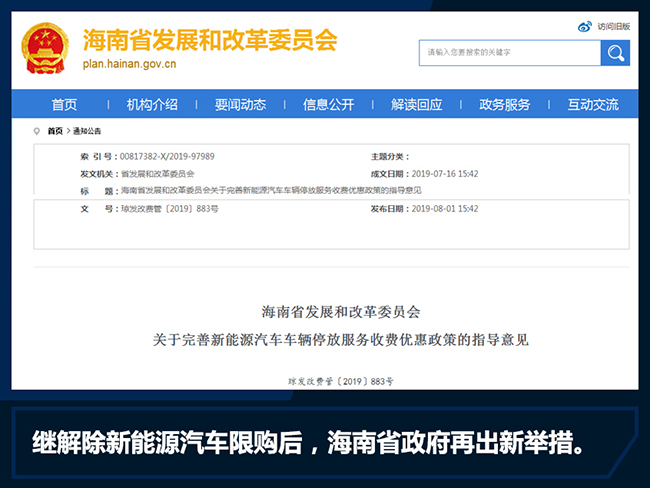The height and width of the screenshot is (488, 650).
Task: Select index number 00817382-X/2019-97989
Action: 167,156
